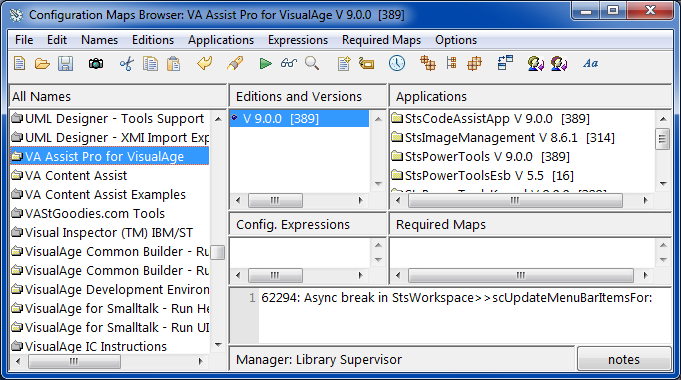Select VisualAge for Smalltalk - Run UI entry
Screen dimensions: 681x380
[110, 327]
